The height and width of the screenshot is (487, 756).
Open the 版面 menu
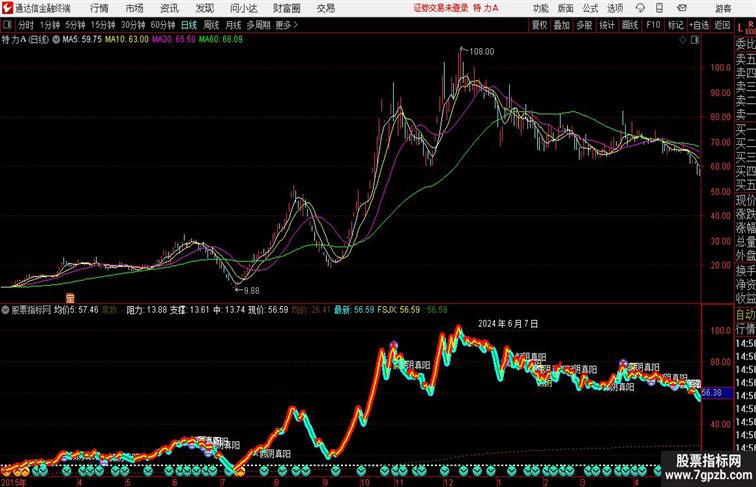(x=566, y=8)
